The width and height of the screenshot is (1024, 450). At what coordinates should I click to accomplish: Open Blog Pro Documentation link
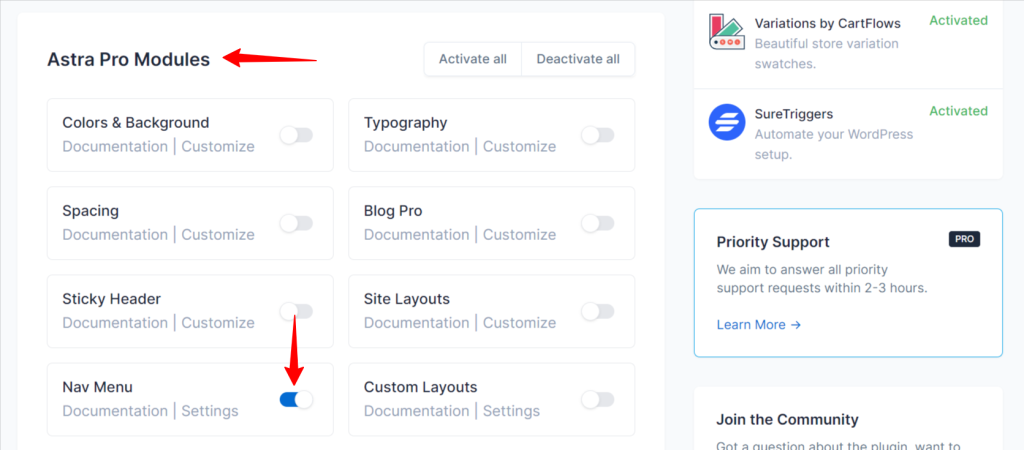417,234
